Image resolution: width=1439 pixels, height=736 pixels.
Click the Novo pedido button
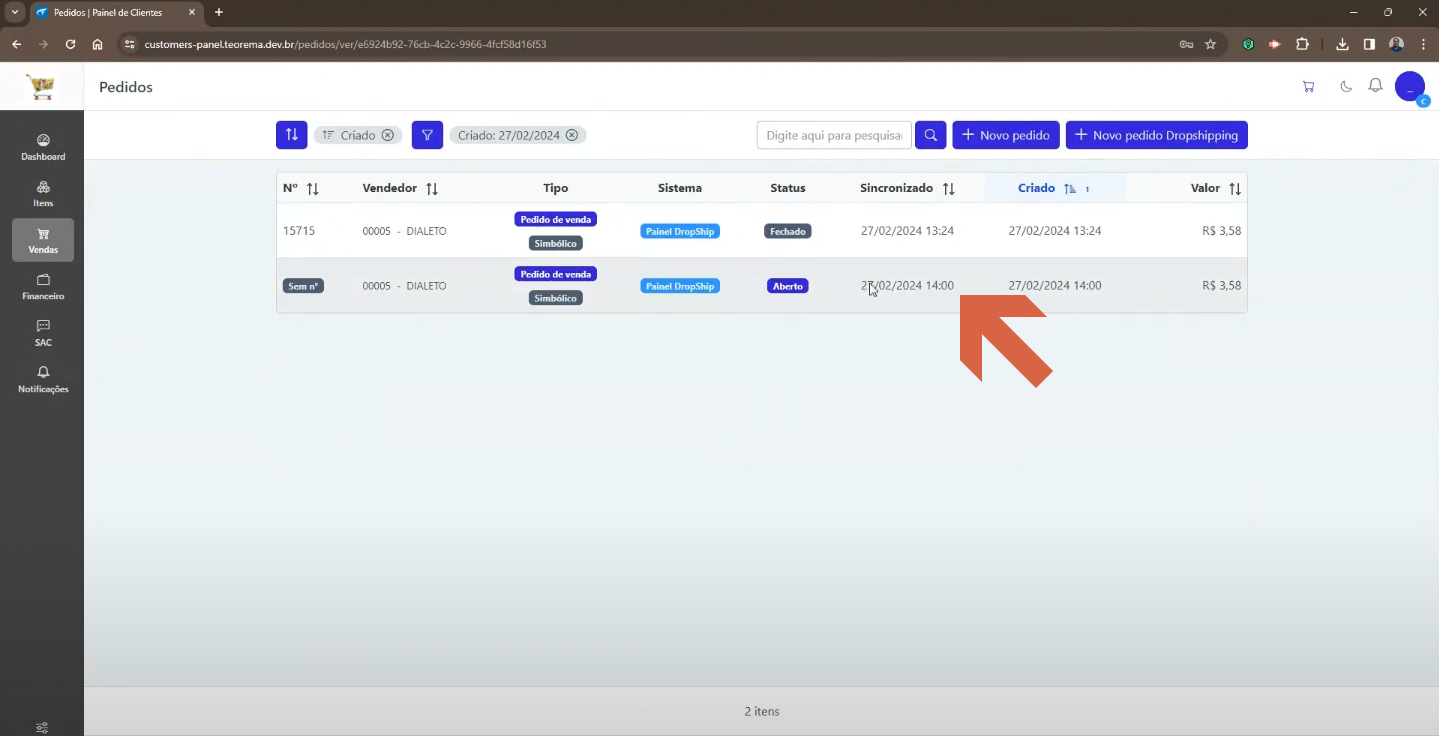pyautogui.click(x=1006, y=135)
